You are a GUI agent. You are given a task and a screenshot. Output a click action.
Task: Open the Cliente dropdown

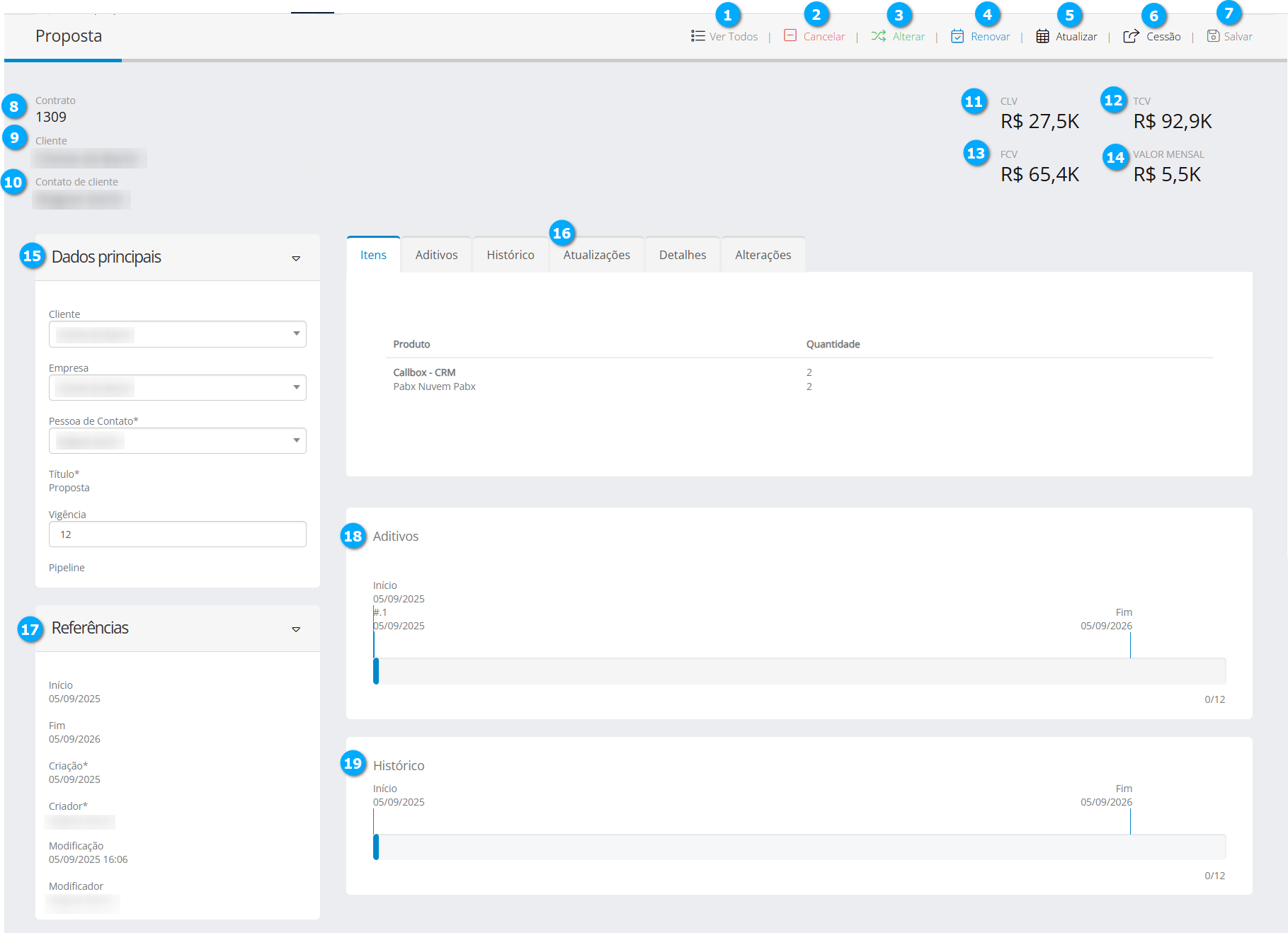(x=296, y=333)
